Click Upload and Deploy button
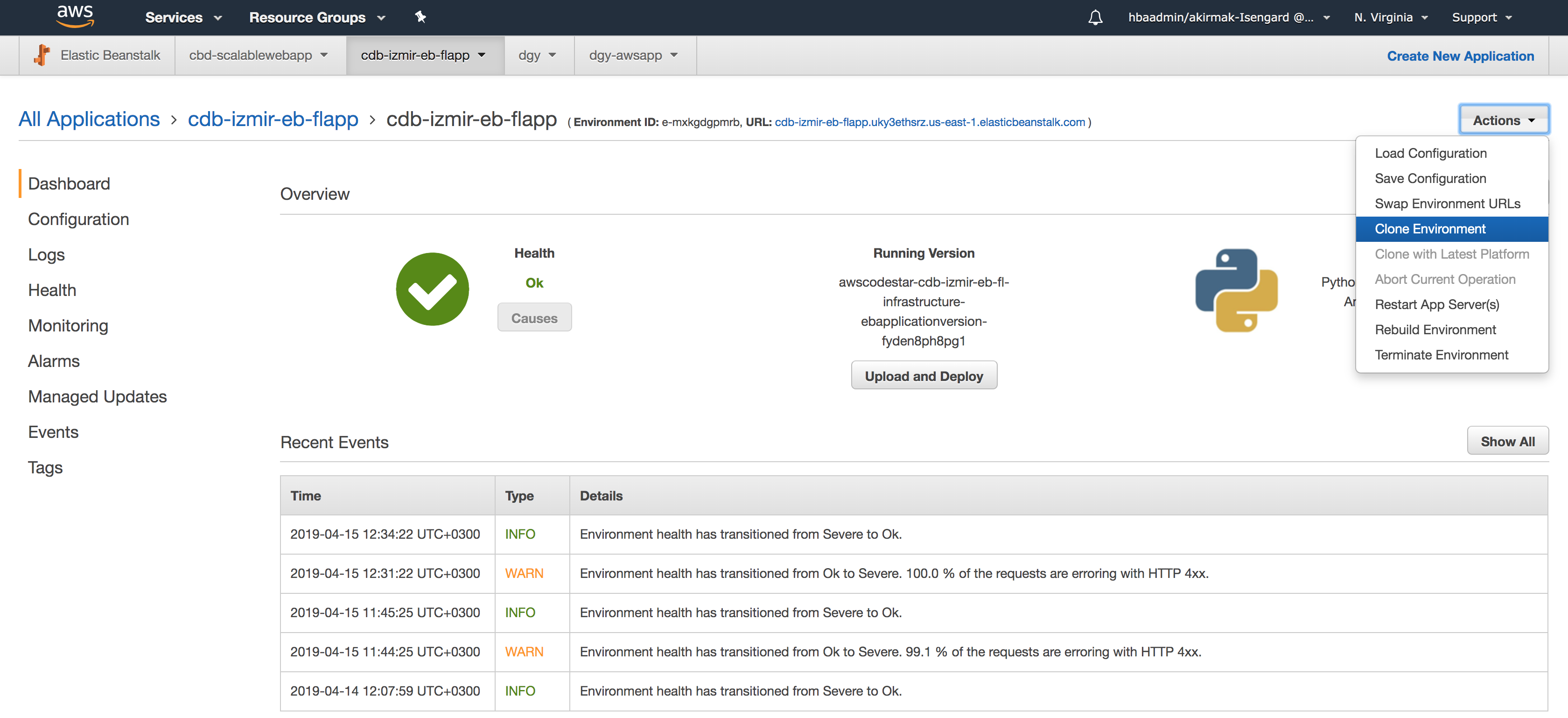This screenshot has width=1568, height=718. 924,376
